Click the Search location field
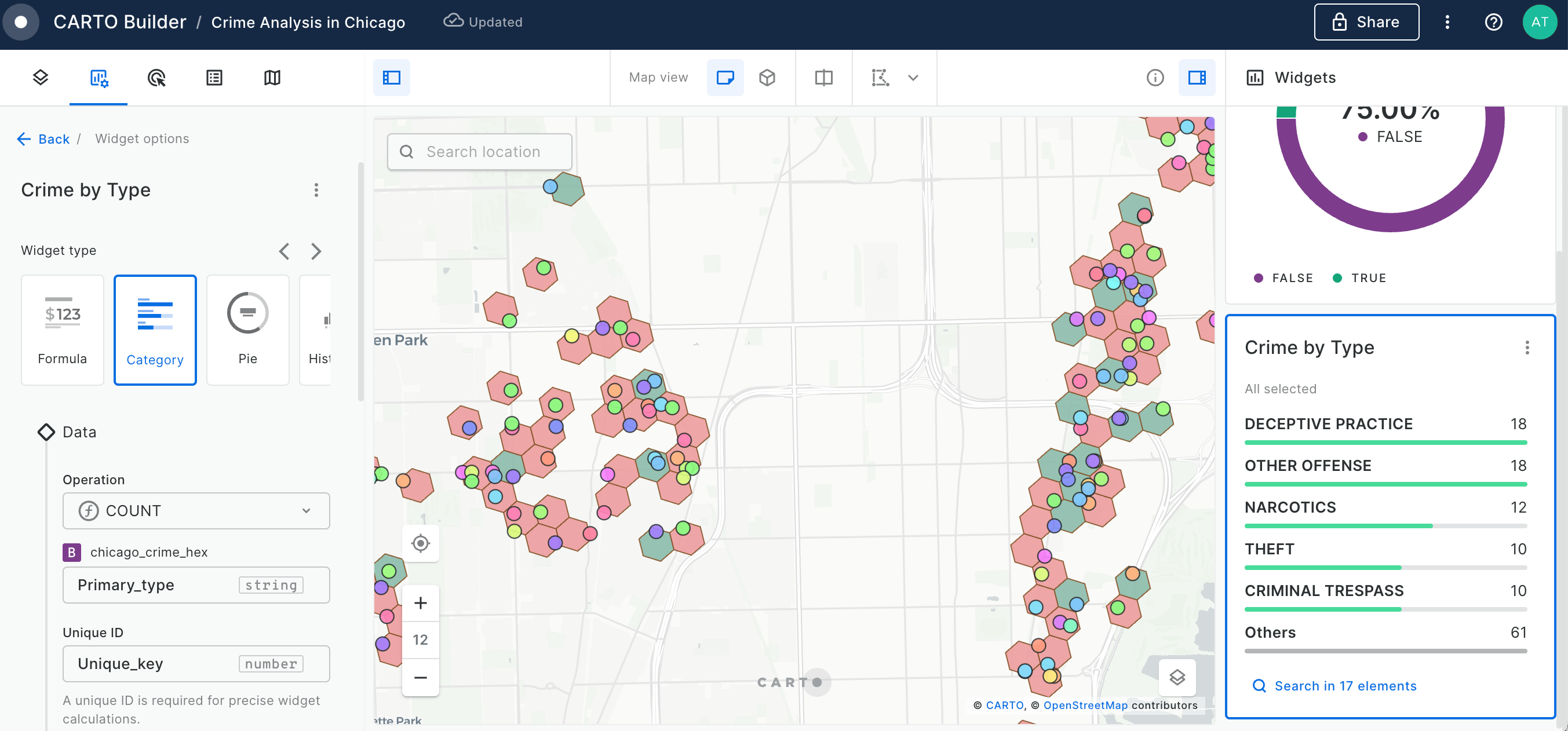Viewport: 1568px width, 731px height. [480, 152]
